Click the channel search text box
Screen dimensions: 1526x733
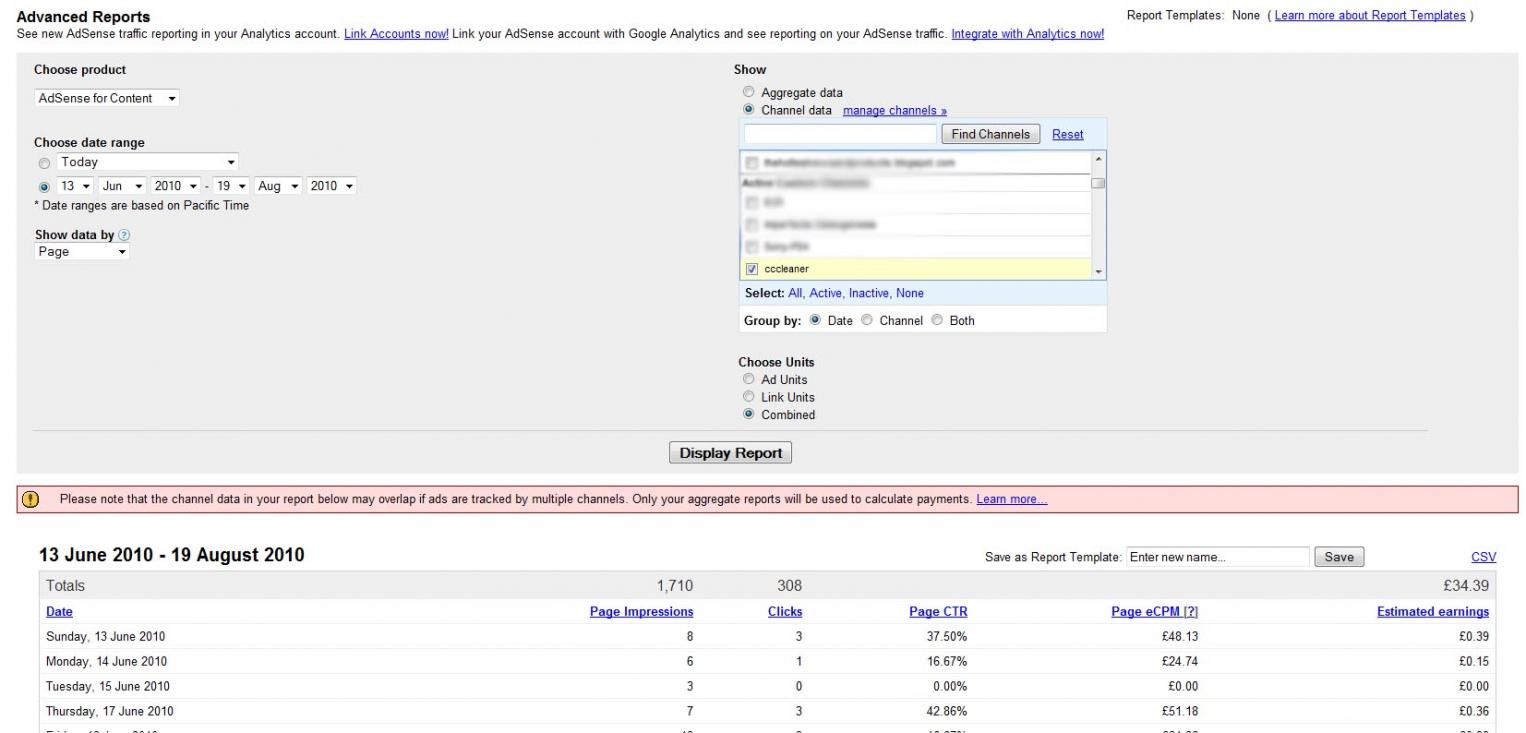(840, 134)
